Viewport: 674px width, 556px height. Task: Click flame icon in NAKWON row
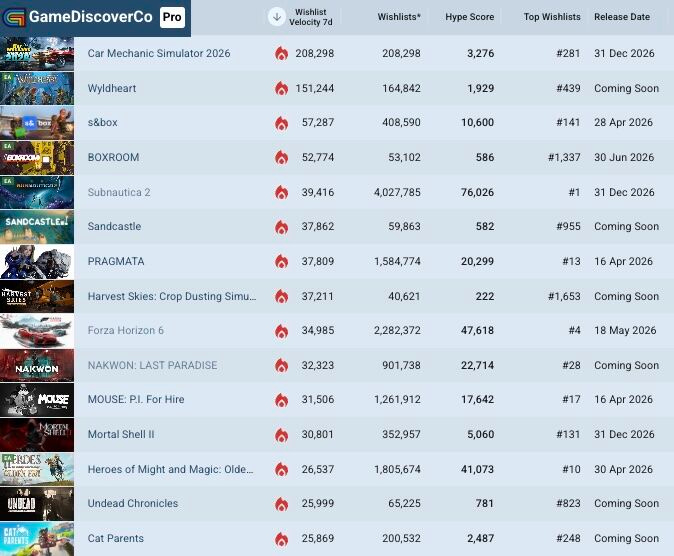(x=282, y=366)
